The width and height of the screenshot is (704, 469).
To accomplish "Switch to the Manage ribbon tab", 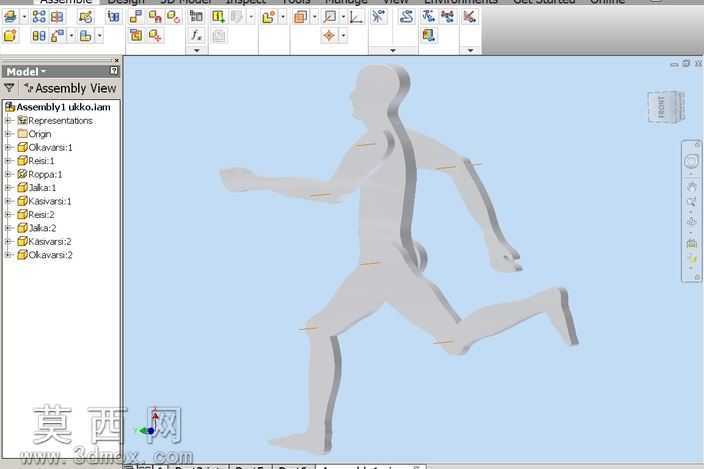I will pos(346,2).
